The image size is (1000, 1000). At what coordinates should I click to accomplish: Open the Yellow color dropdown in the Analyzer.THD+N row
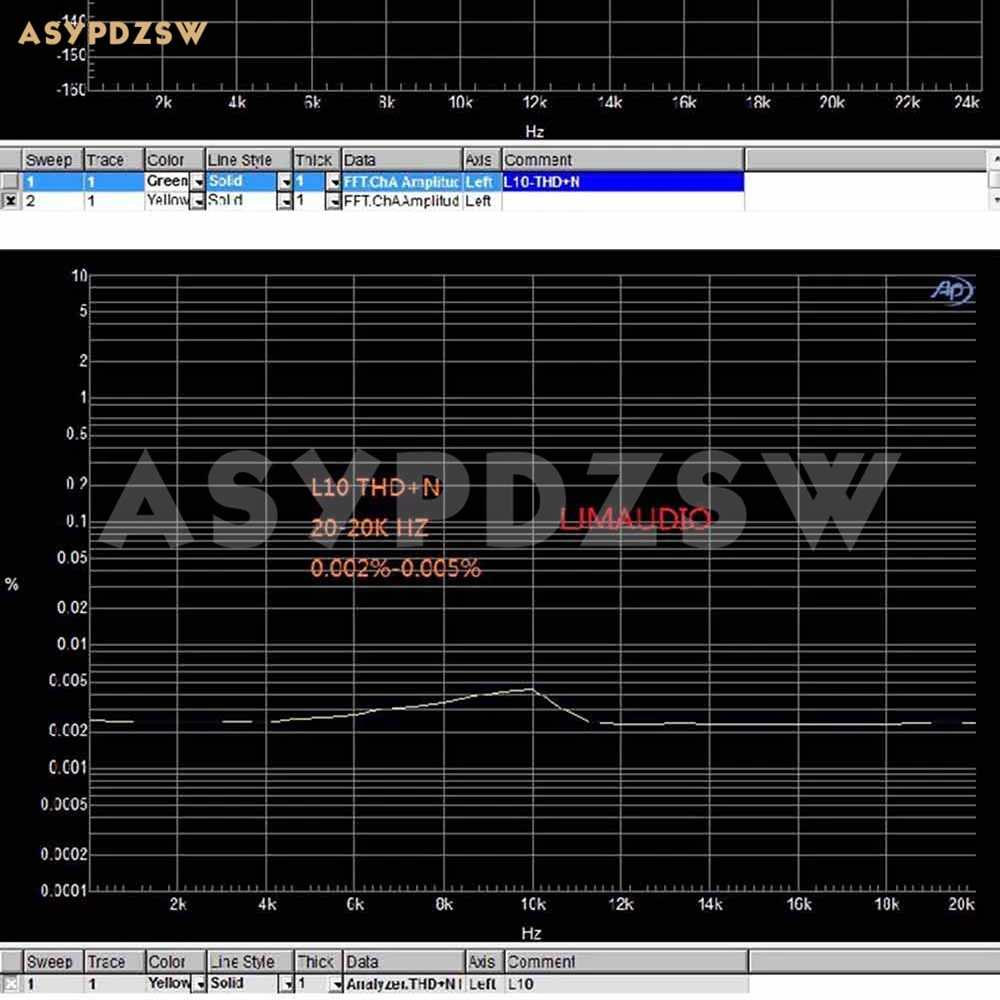(200, 985)
